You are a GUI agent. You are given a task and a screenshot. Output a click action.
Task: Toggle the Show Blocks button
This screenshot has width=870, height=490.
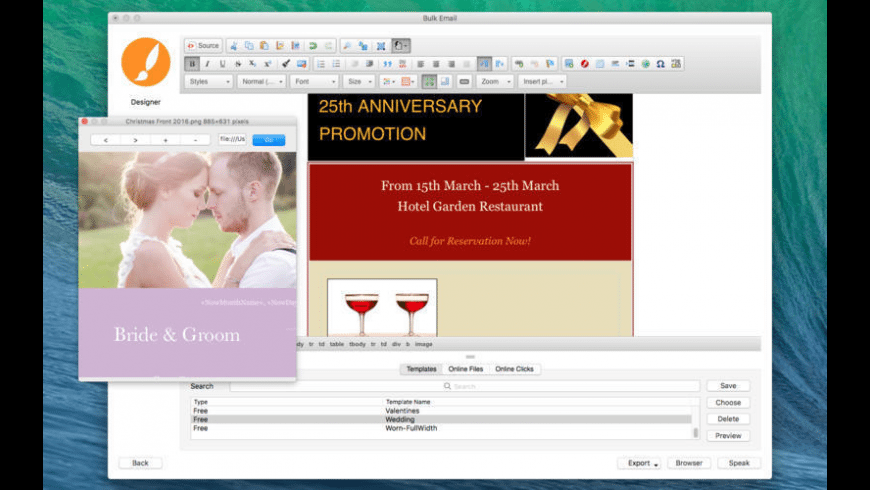pos(444,82)
